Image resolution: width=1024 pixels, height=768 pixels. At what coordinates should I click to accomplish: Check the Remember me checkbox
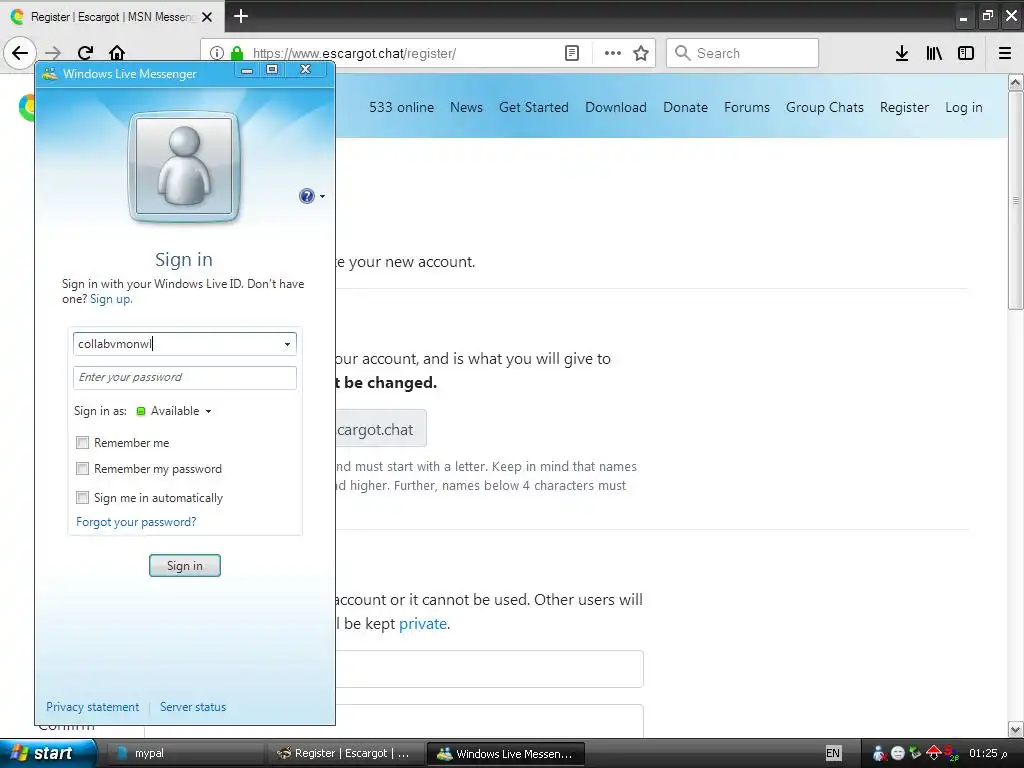coord(82,443)
